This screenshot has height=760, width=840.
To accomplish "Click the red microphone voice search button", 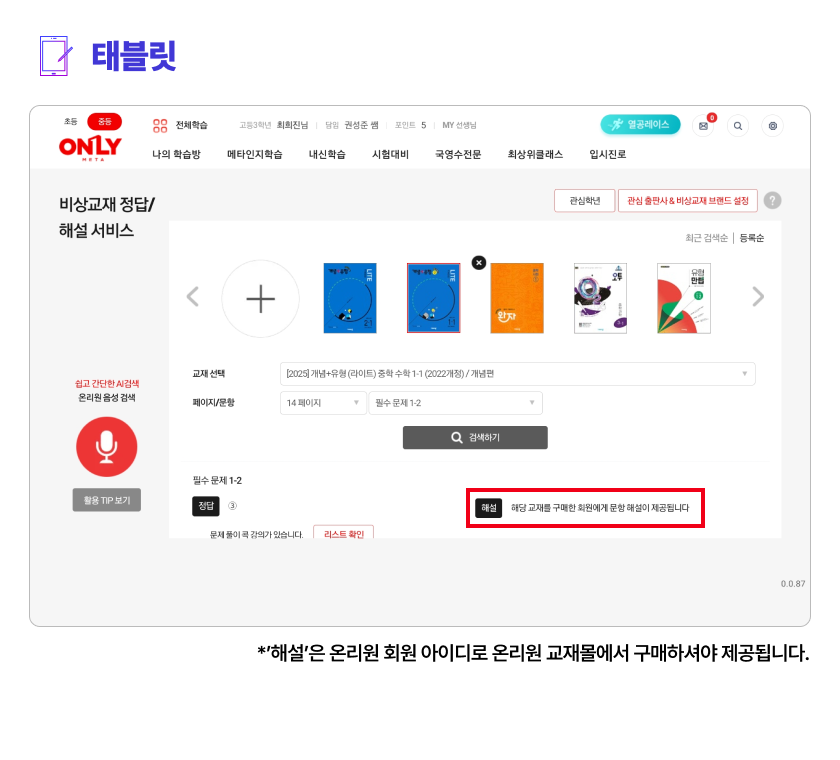I will pyautogui.click(x=107, y=447).
